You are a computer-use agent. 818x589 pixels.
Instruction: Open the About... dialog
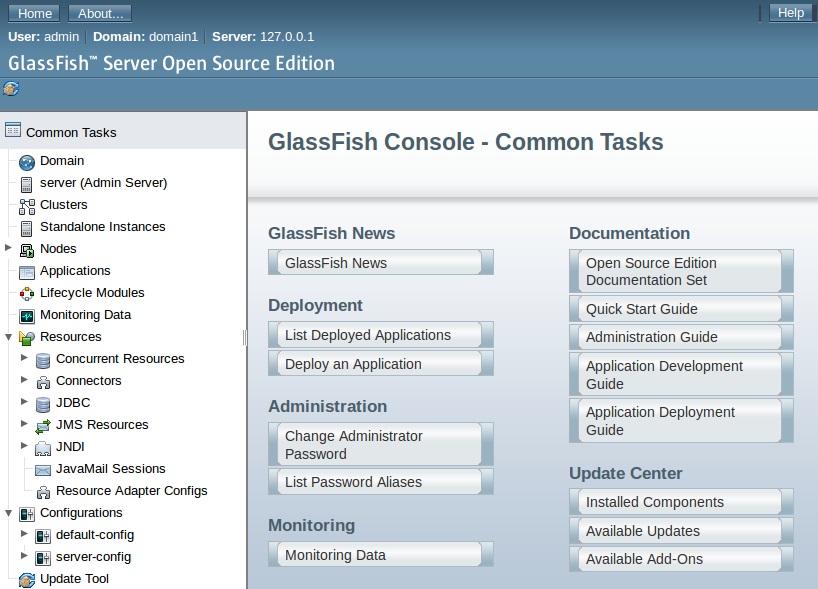click(100, 14)
